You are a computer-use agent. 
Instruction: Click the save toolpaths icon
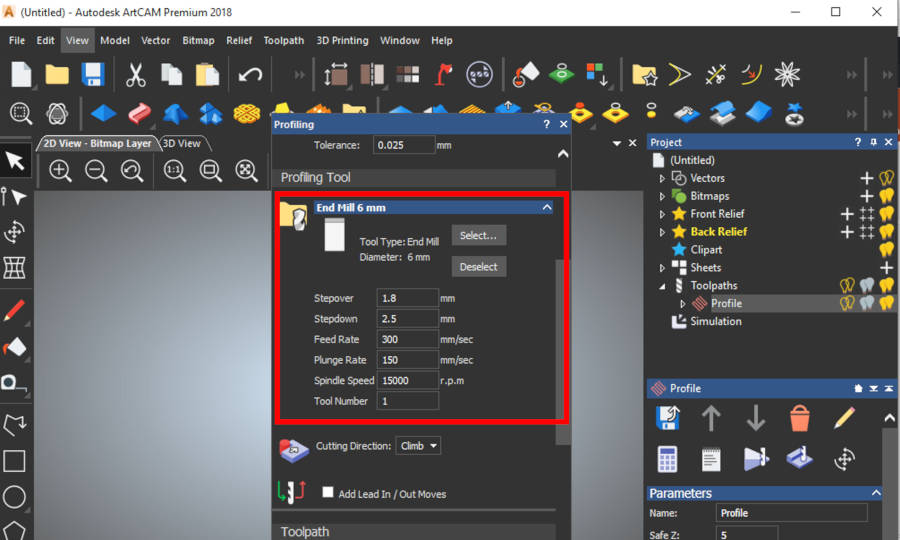pos(668,418)
